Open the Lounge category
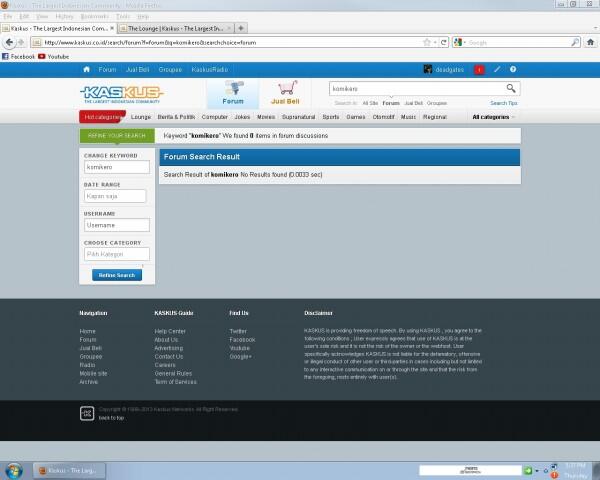600x480 pixels. coord(141,117)
